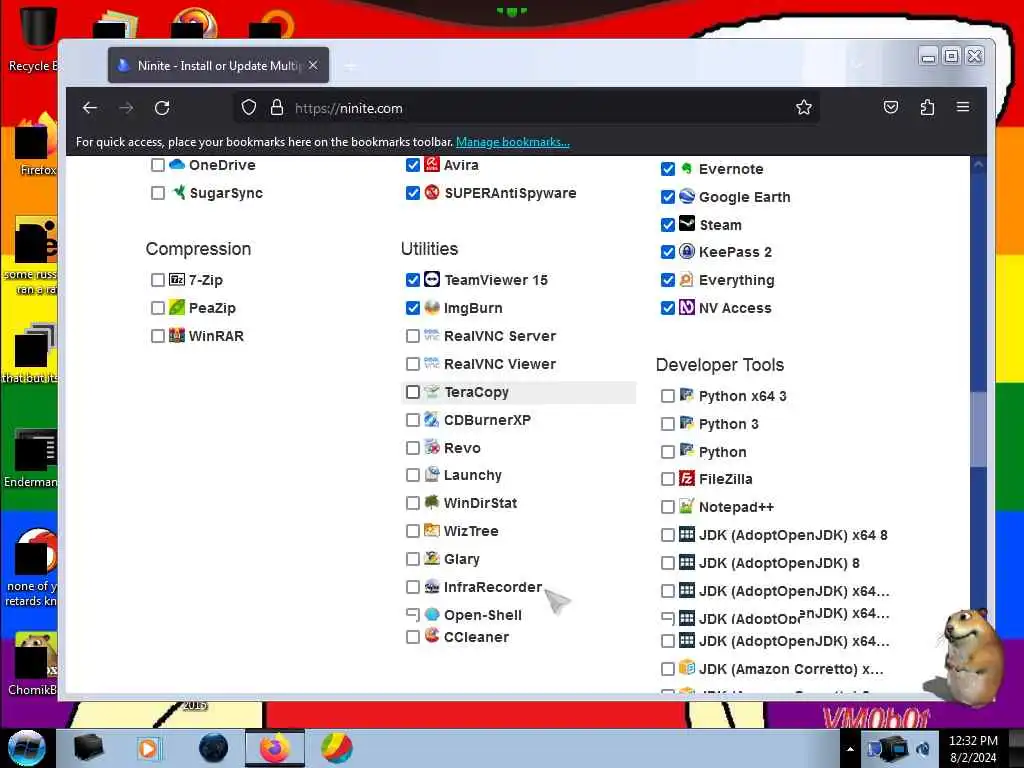
Task: Click the ninite.com address bar
Action: [x=526, y=108]
